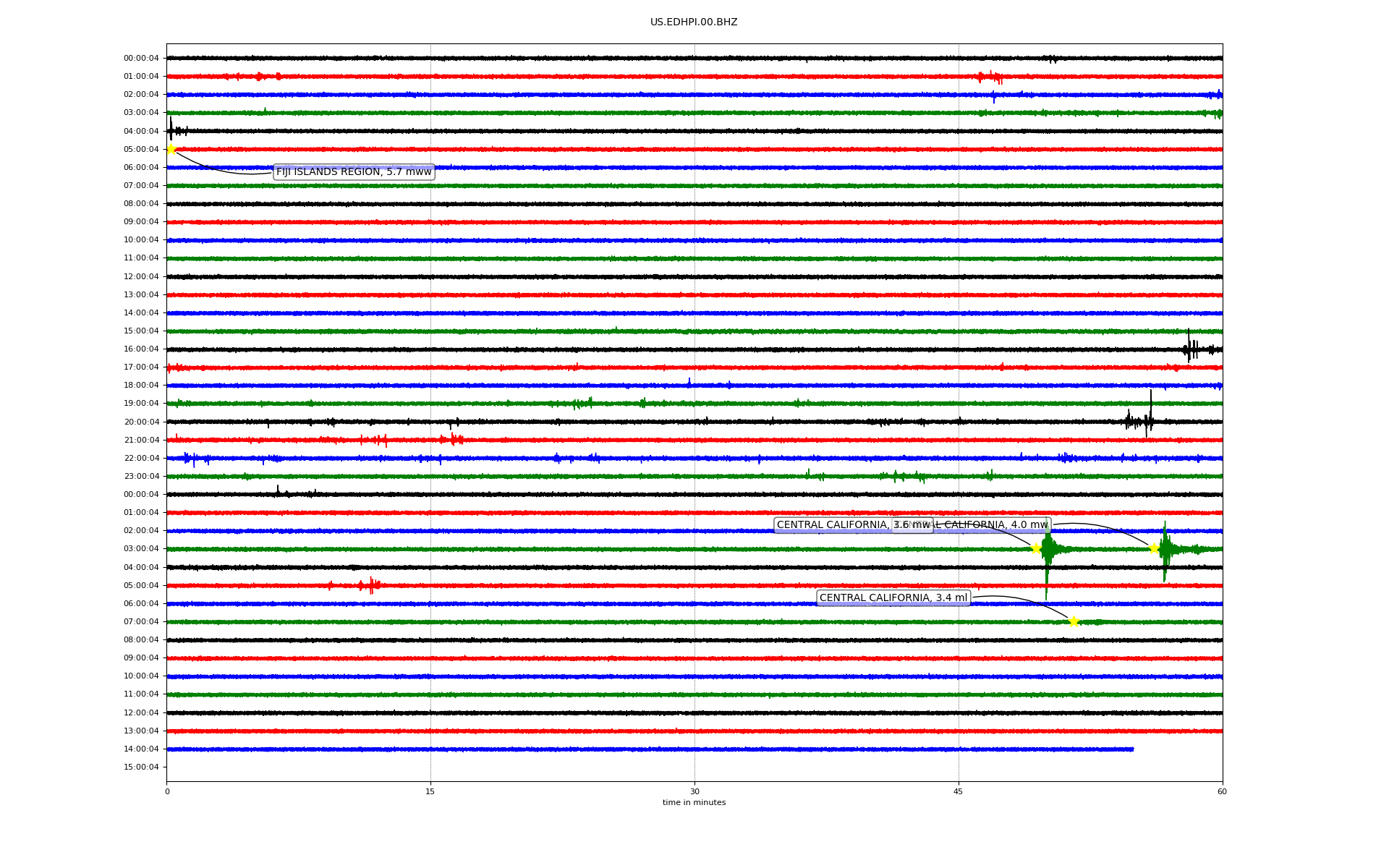This screenshot has height=868, width=1389.
Task: Click the Central California 3.4 ml star marker
Action: [x=1074, y=621]
